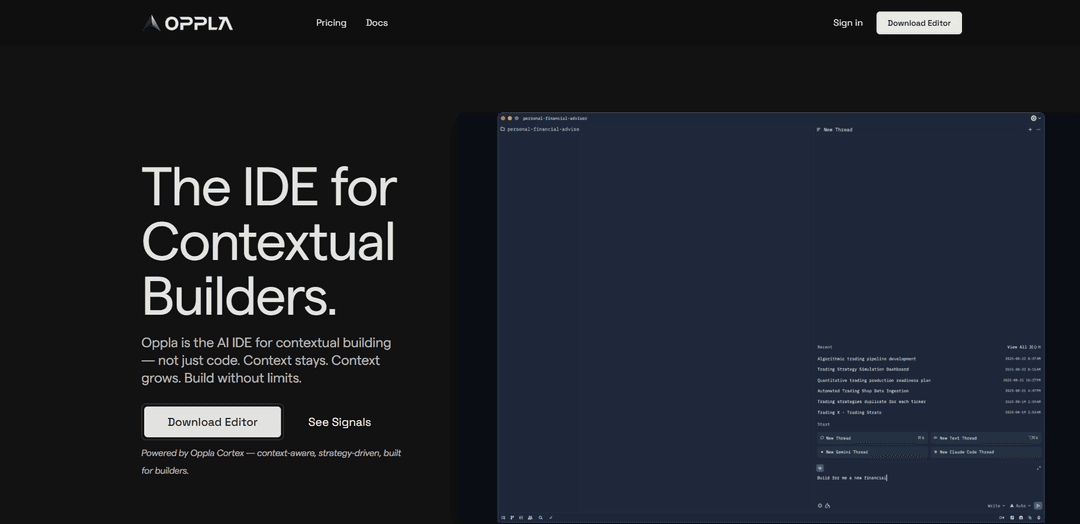The width and height of the screenshot is (1080, 524).
Task: Click into the 'Build for me a new financial' prompt
Action: point(852,478)
